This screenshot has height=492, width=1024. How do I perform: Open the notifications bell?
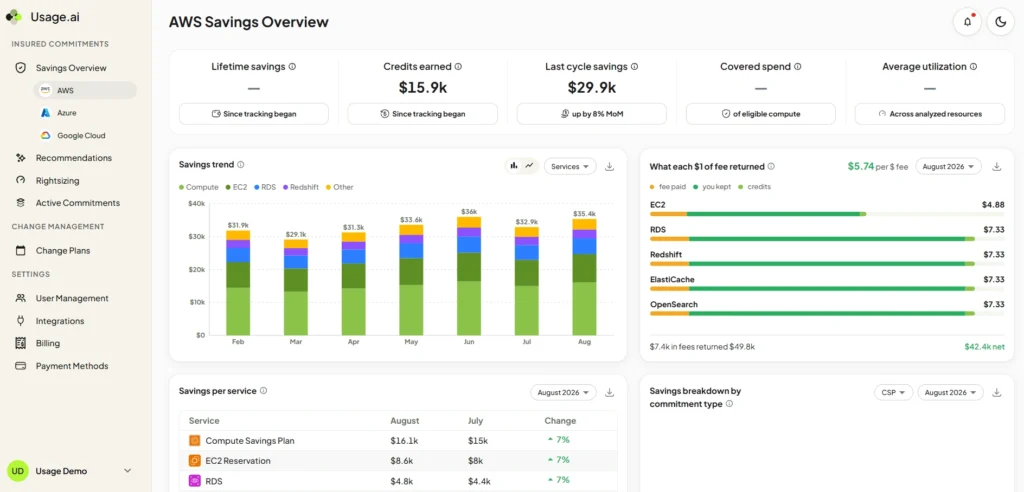pyautogui.click(x=967, y=22)
